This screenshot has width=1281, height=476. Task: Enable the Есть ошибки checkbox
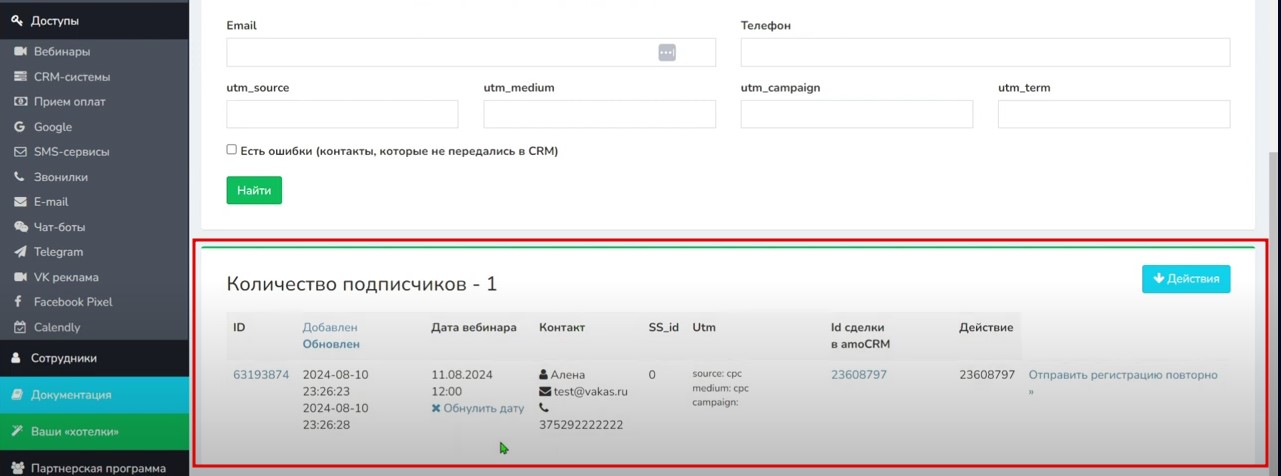point(232,150)
